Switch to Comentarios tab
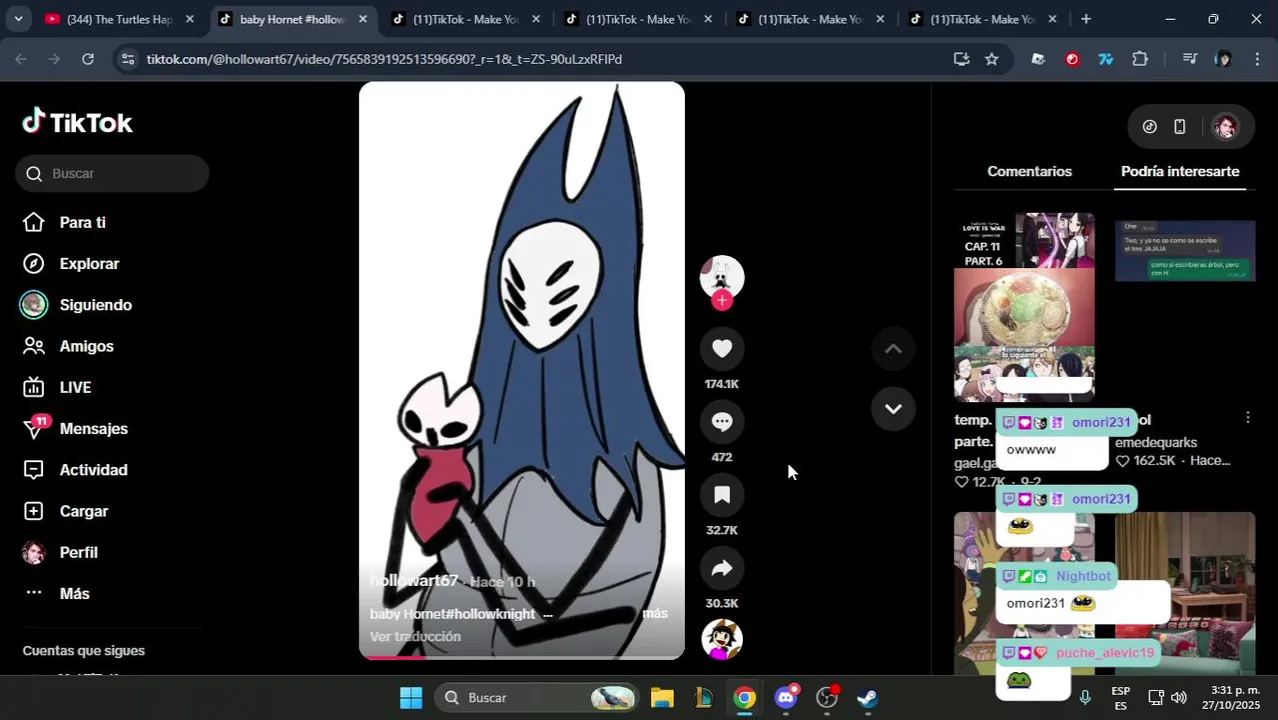The height and width of the screenshot is (720, 1278). tap(1029, 171)
